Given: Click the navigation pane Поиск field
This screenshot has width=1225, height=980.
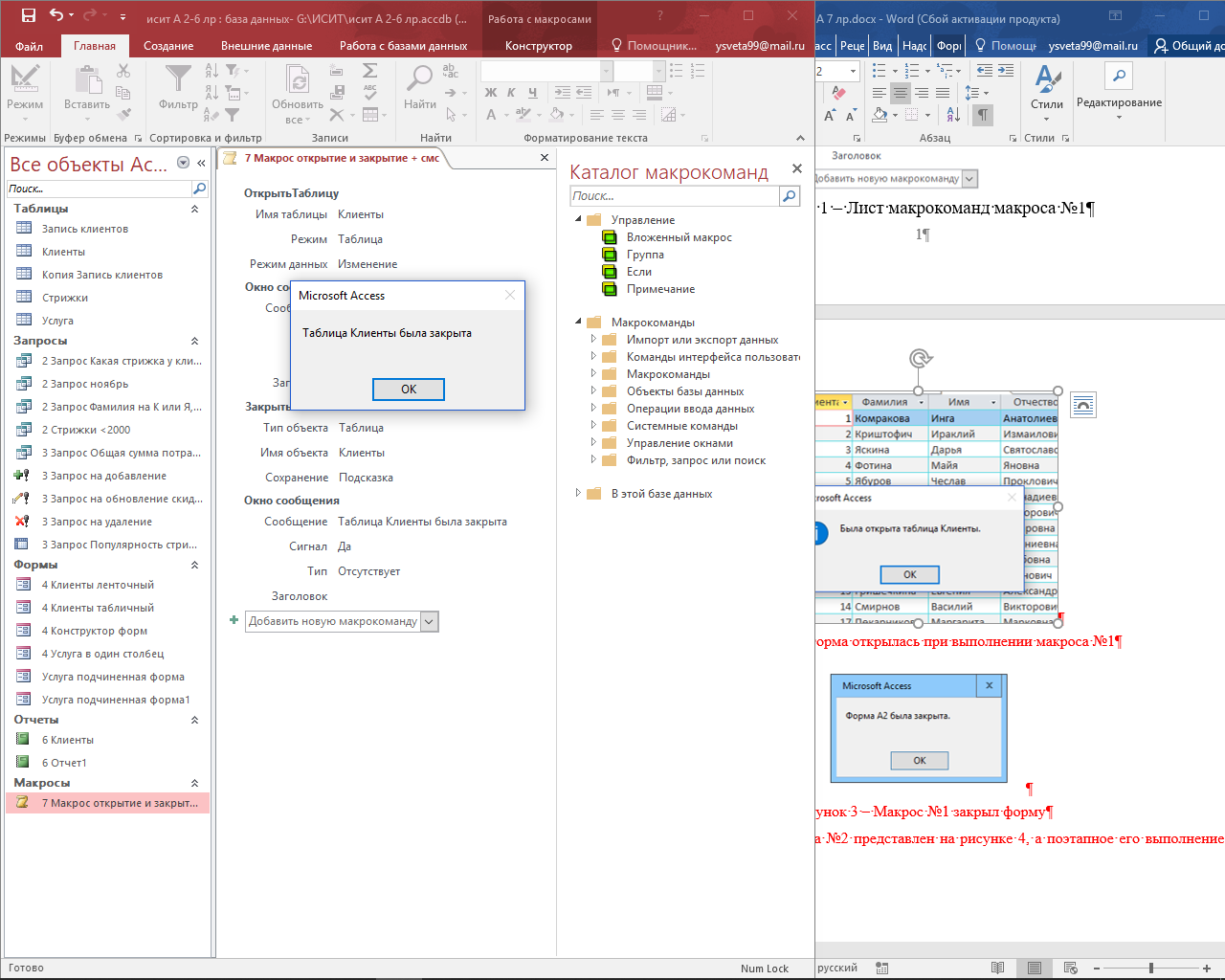Looking at the screenshot, I should 100,189.
